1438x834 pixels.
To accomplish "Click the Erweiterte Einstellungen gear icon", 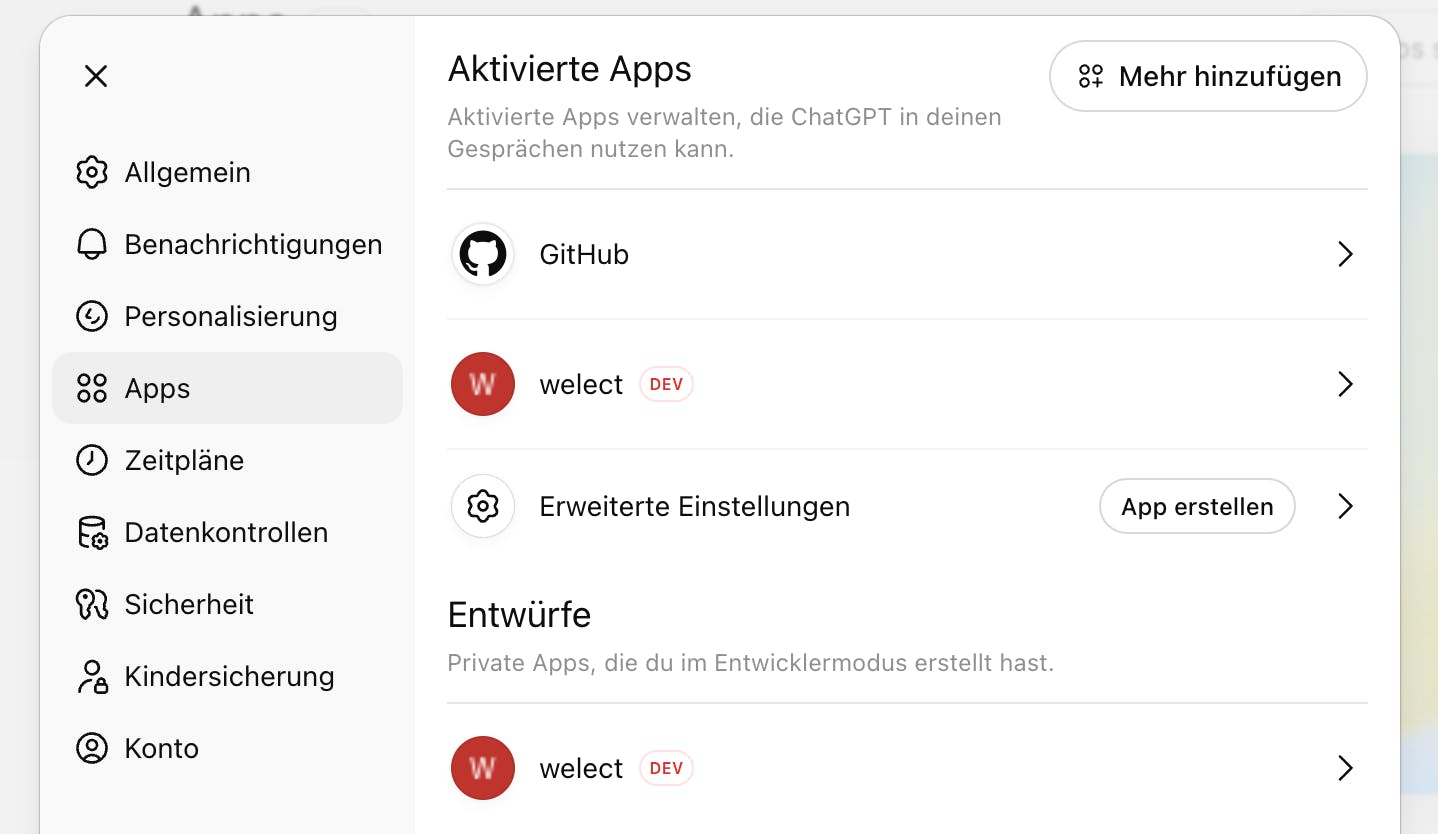I will pyautogui.click(x=483, y=506).
